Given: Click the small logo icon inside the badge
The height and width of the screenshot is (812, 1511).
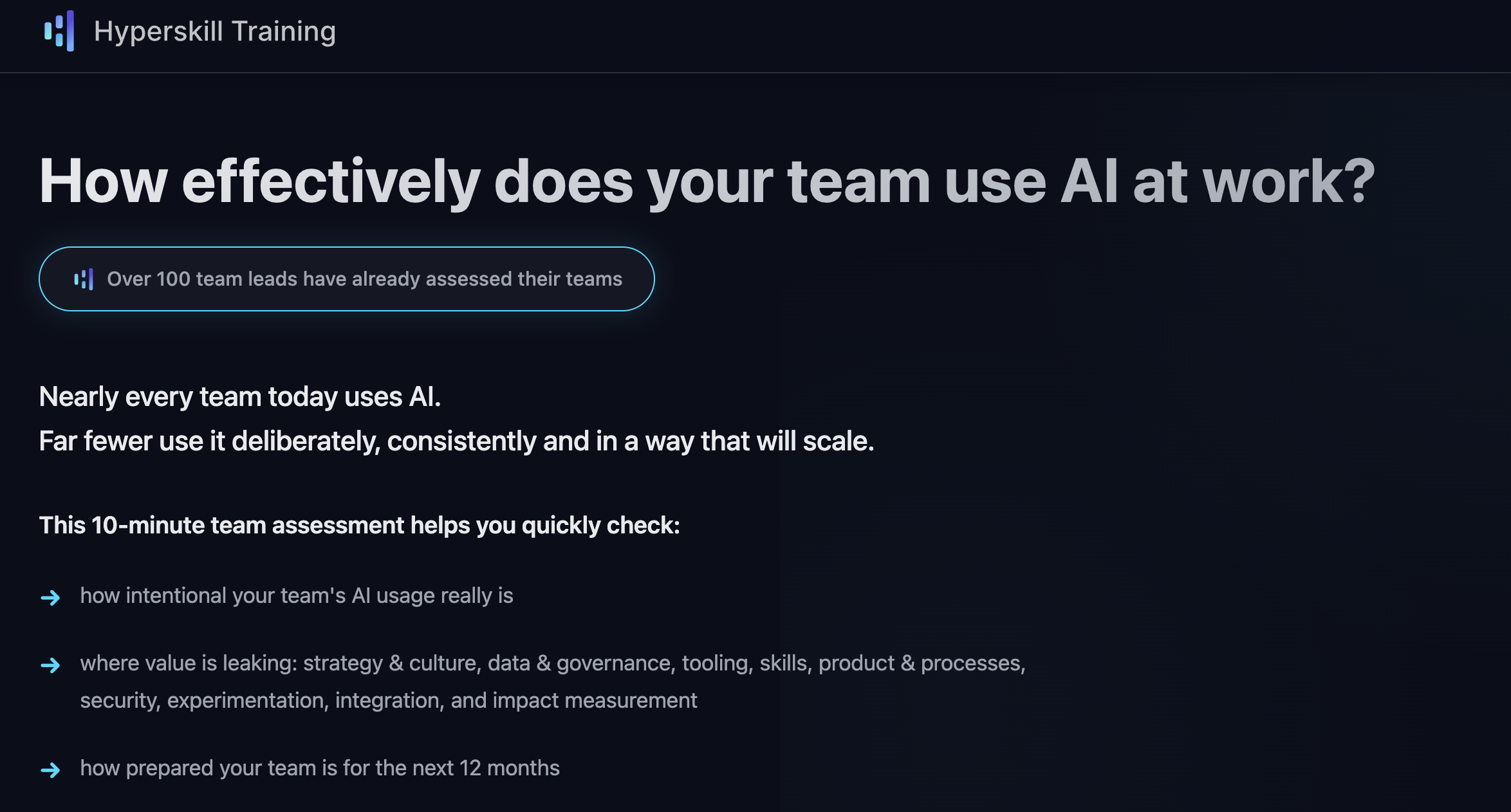Looking at the screenshot, I should click(x=84, y=279).
